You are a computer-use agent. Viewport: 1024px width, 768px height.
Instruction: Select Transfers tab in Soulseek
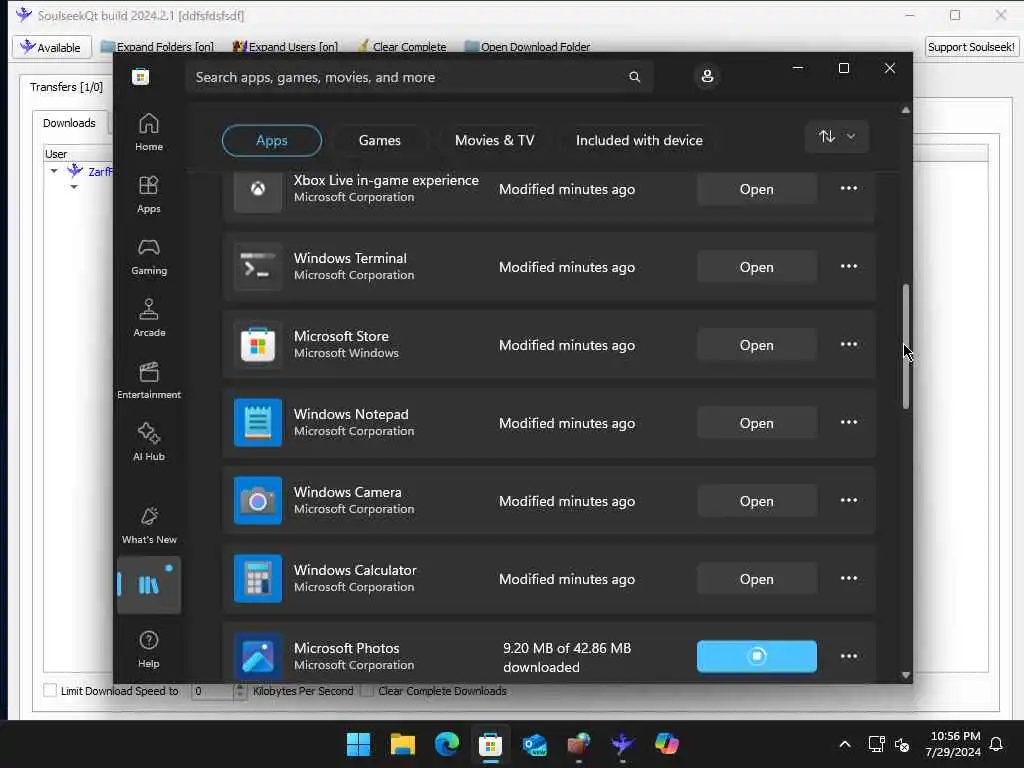point(66,87)
